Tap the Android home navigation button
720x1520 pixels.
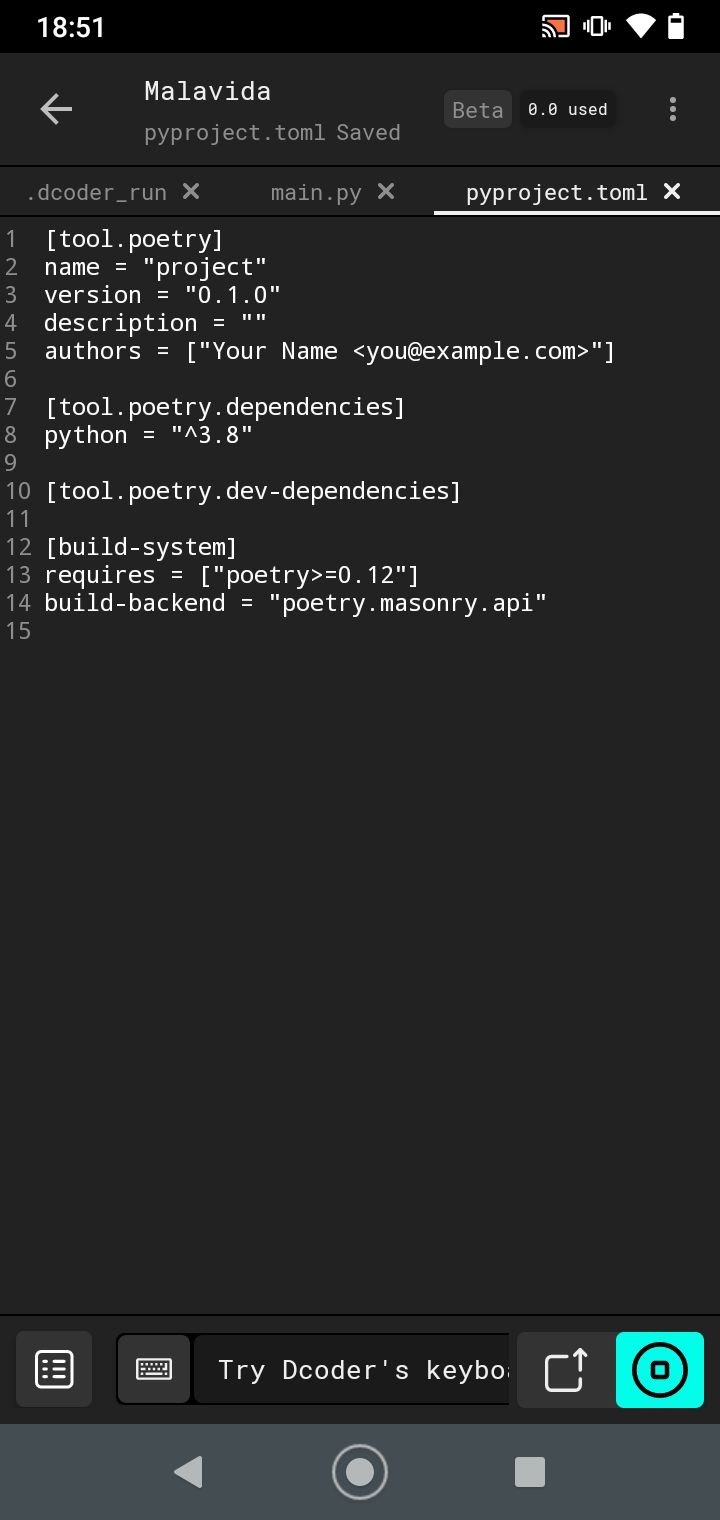[x=360, y=1471]
